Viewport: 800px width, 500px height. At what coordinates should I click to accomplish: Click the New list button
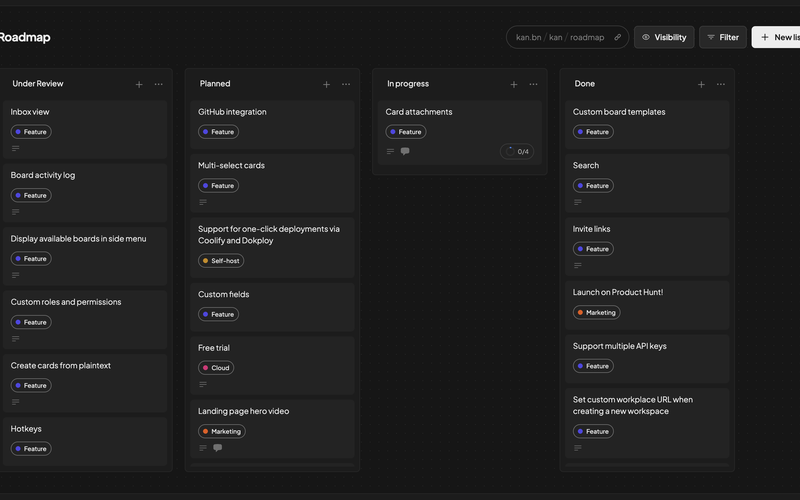point(776,37)
